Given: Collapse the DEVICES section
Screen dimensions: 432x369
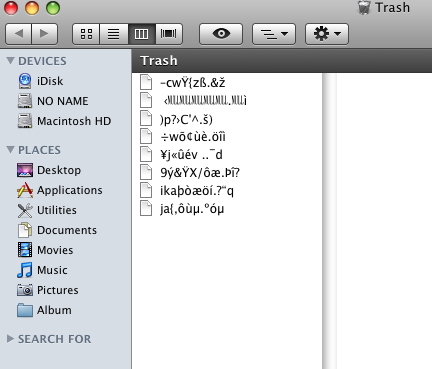Looking at the screenshot, I should tap(11, 61).
